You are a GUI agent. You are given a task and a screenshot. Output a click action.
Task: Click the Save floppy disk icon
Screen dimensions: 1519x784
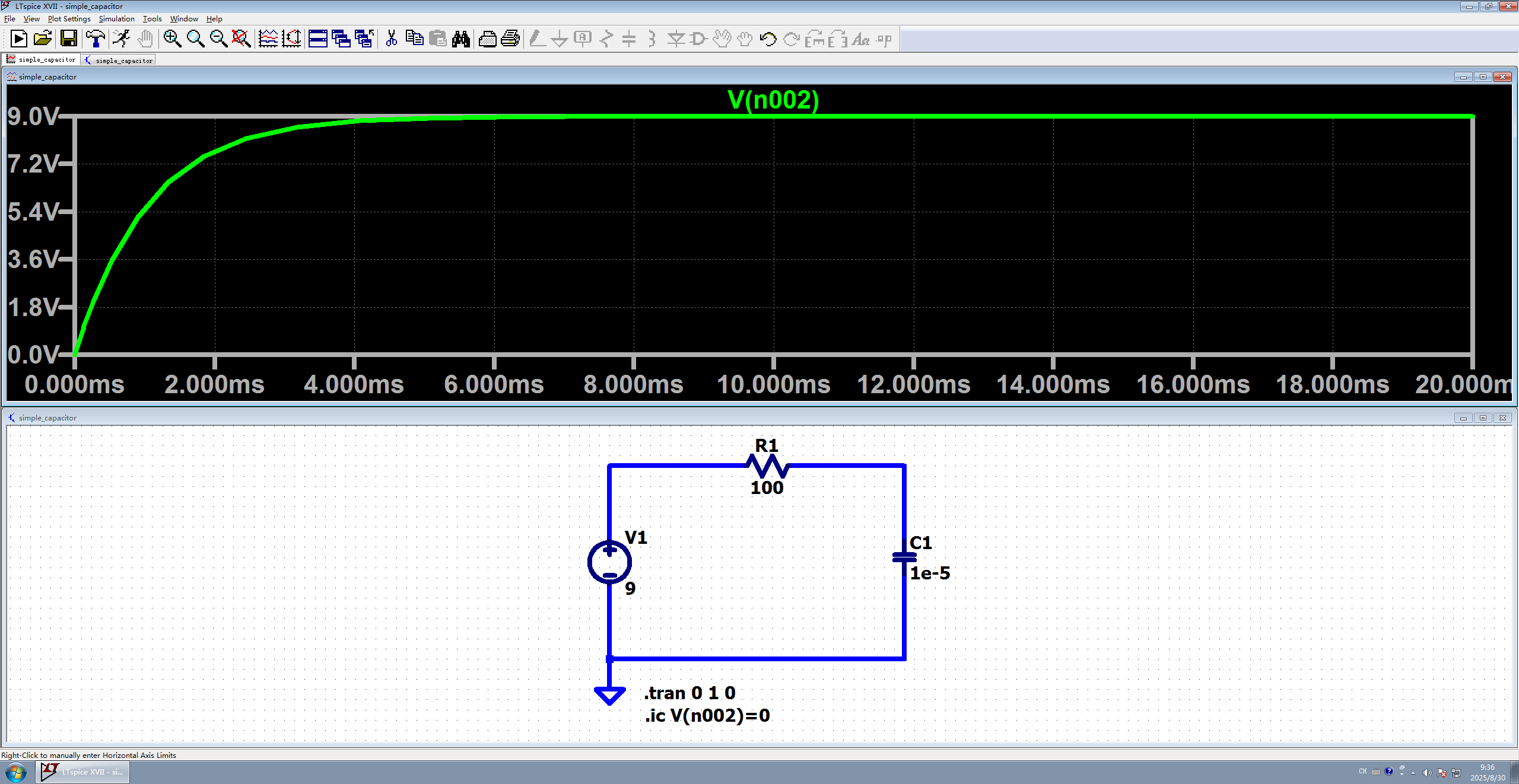69,39
